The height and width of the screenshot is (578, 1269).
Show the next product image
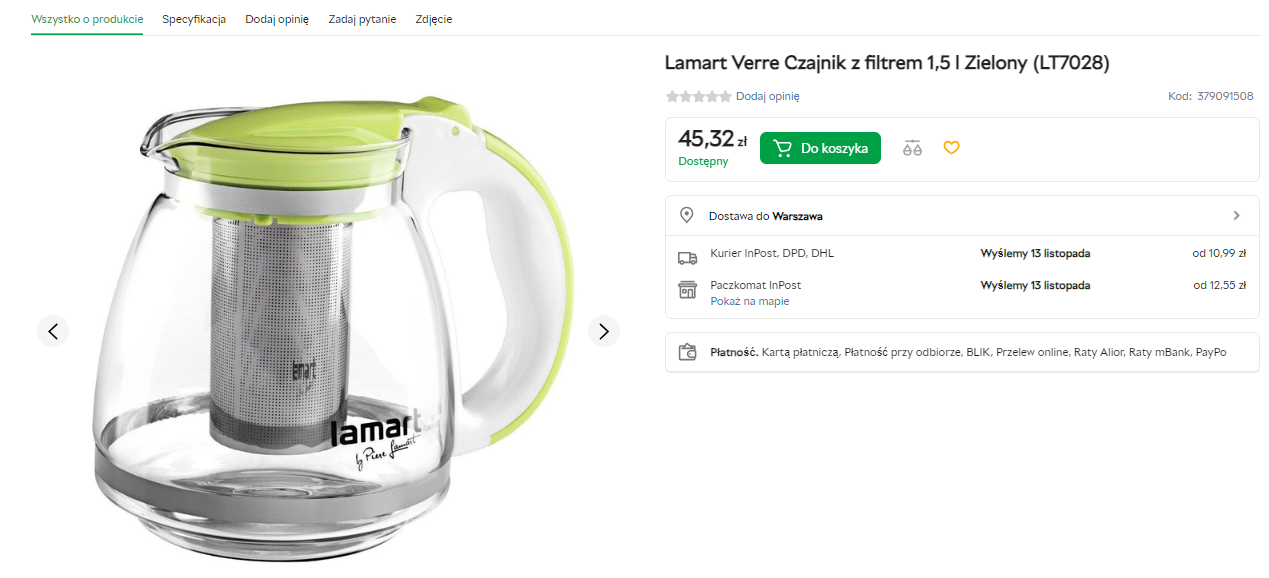(x=603, y=331)
